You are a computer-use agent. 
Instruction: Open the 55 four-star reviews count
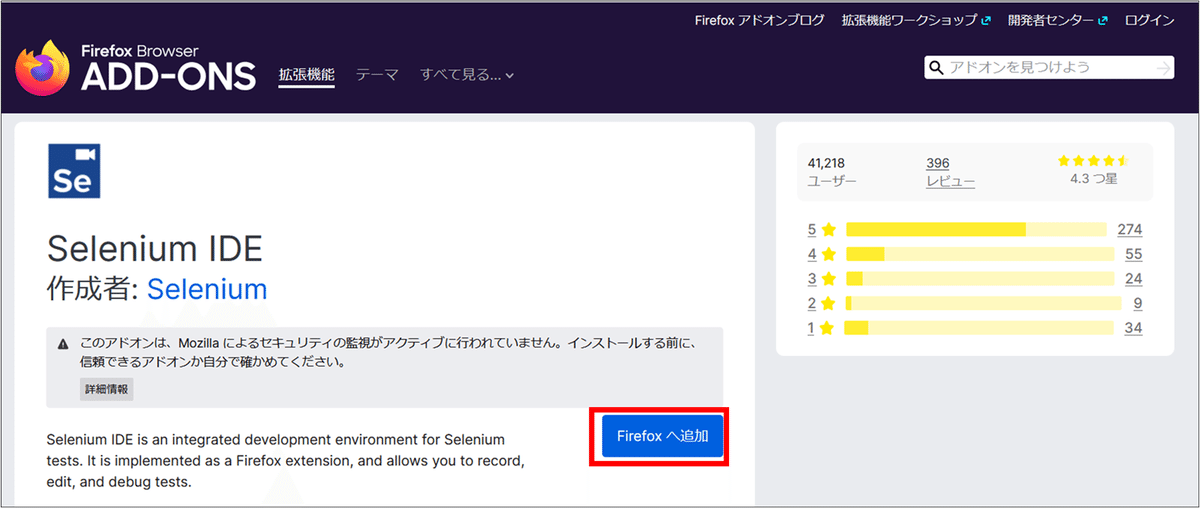coord(1134,254)
